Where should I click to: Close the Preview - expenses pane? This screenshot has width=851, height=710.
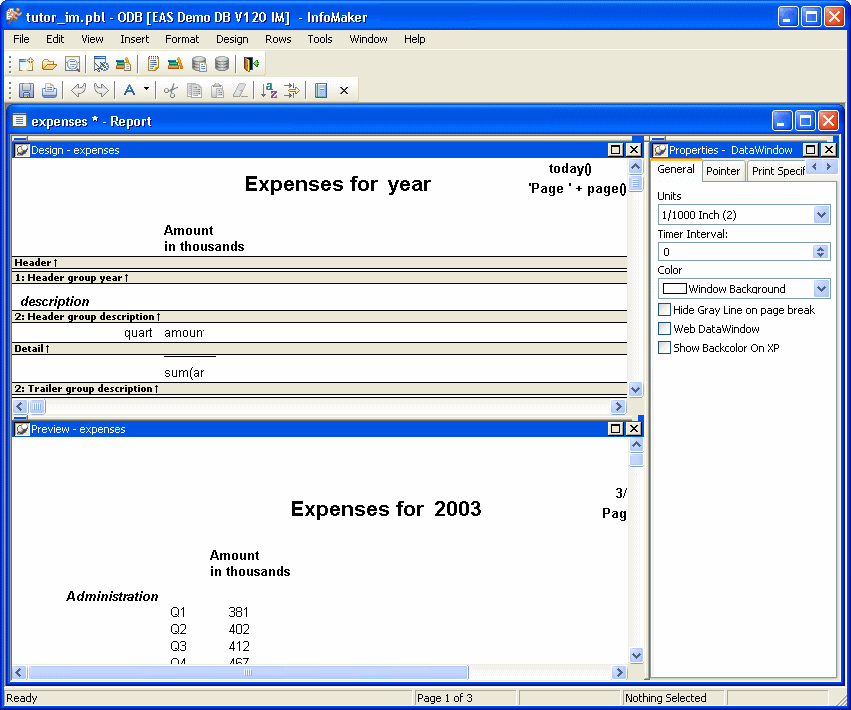click(x=633, y=429)
